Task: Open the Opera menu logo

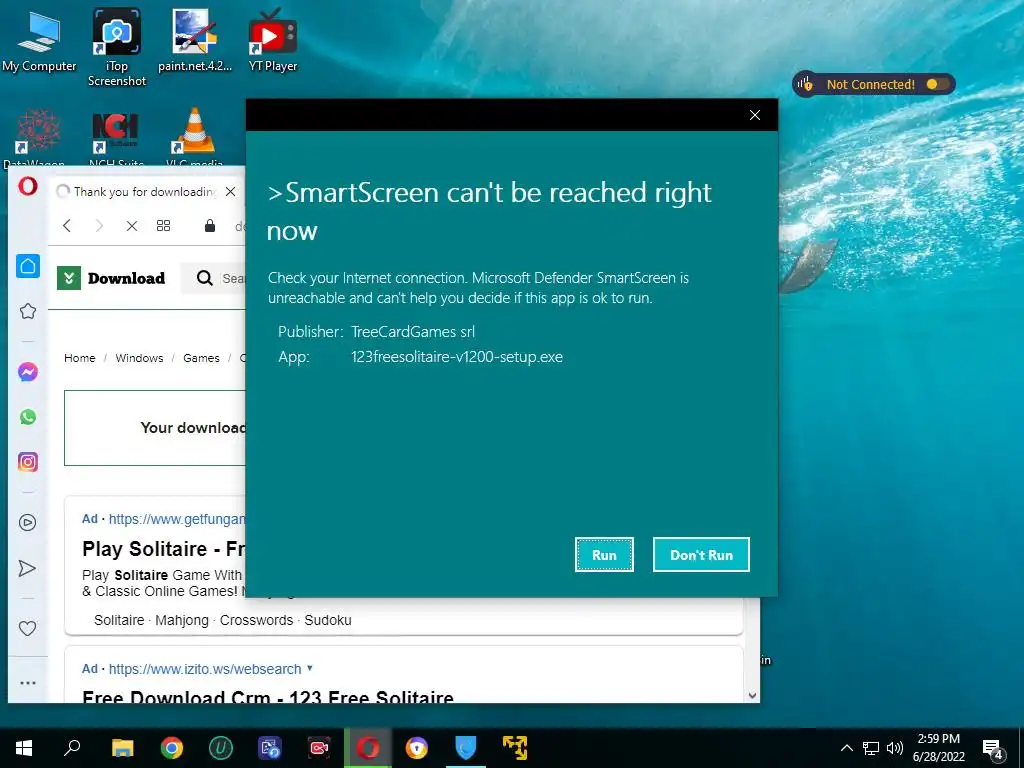Action: [x=27, y=187]
